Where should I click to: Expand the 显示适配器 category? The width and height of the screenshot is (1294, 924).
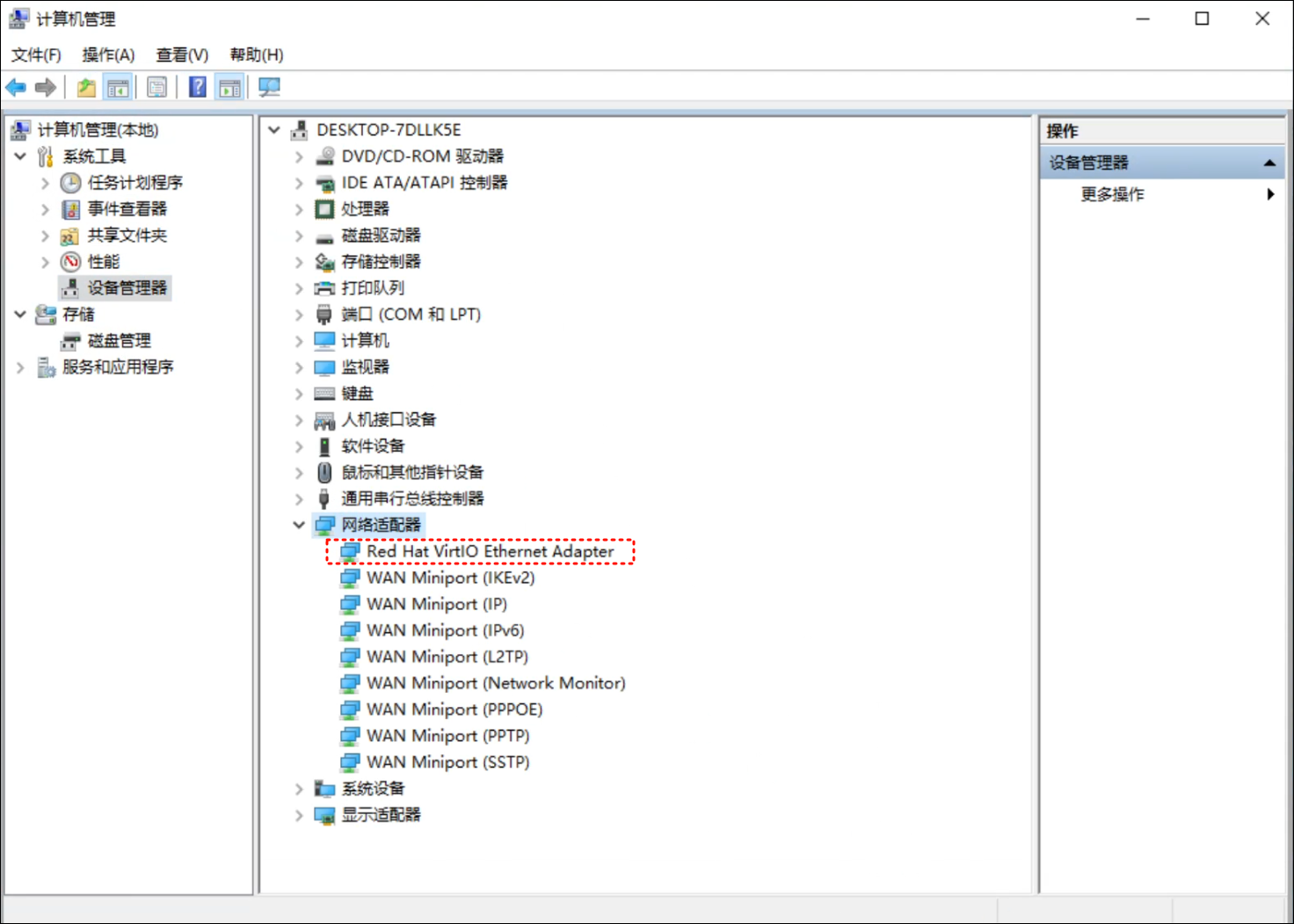pyautogui.click(x=299, y=815)
